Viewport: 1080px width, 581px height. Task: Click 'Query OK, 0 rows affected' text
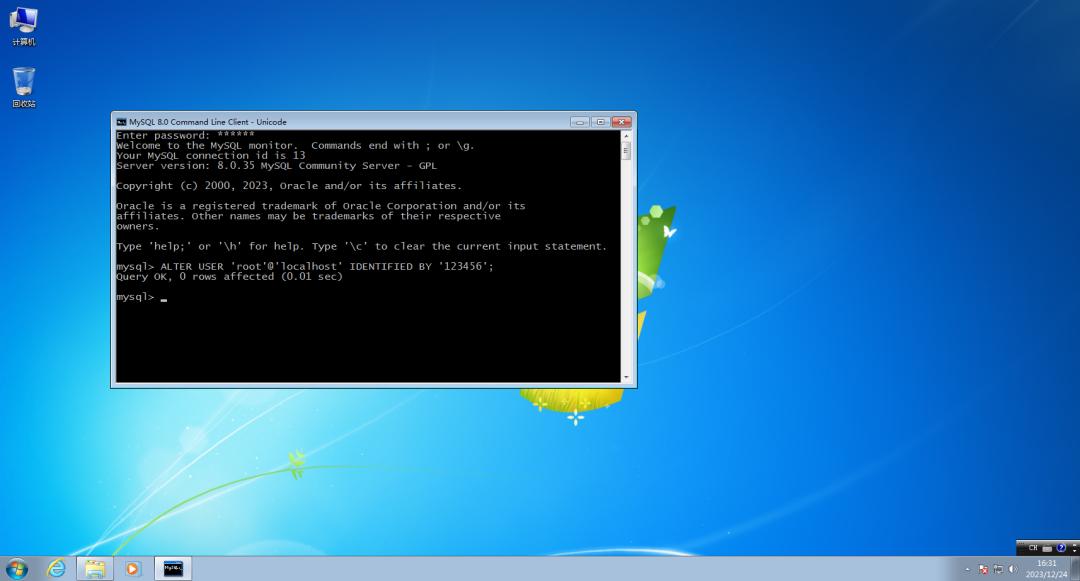pos(229,277)
